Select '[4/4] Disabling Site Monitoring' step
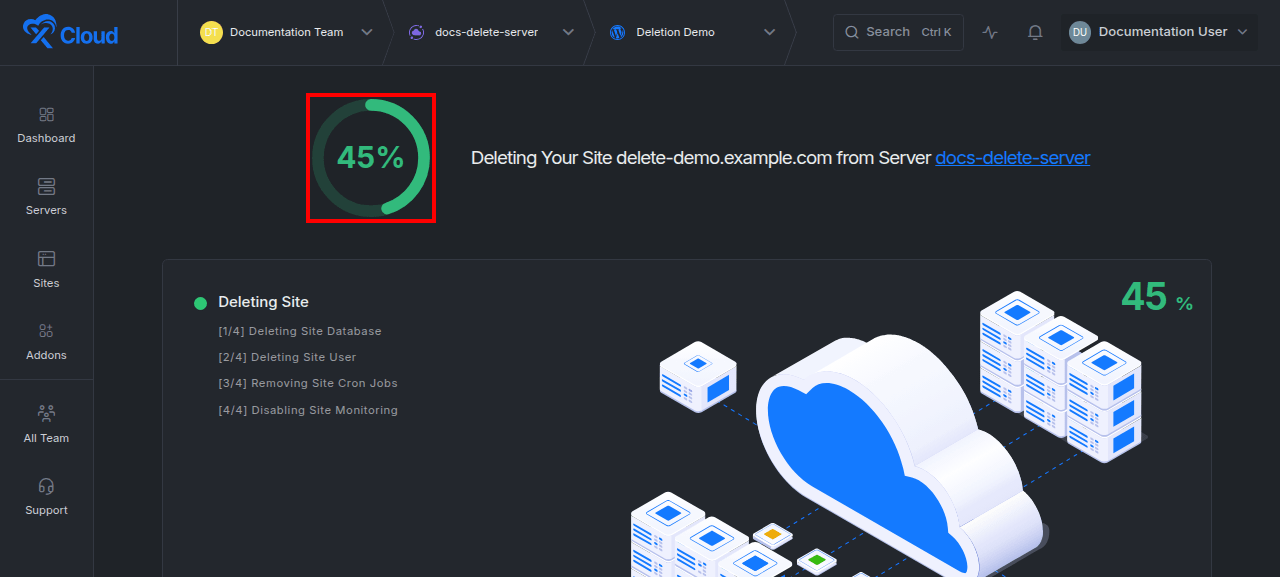 point(308,410)
